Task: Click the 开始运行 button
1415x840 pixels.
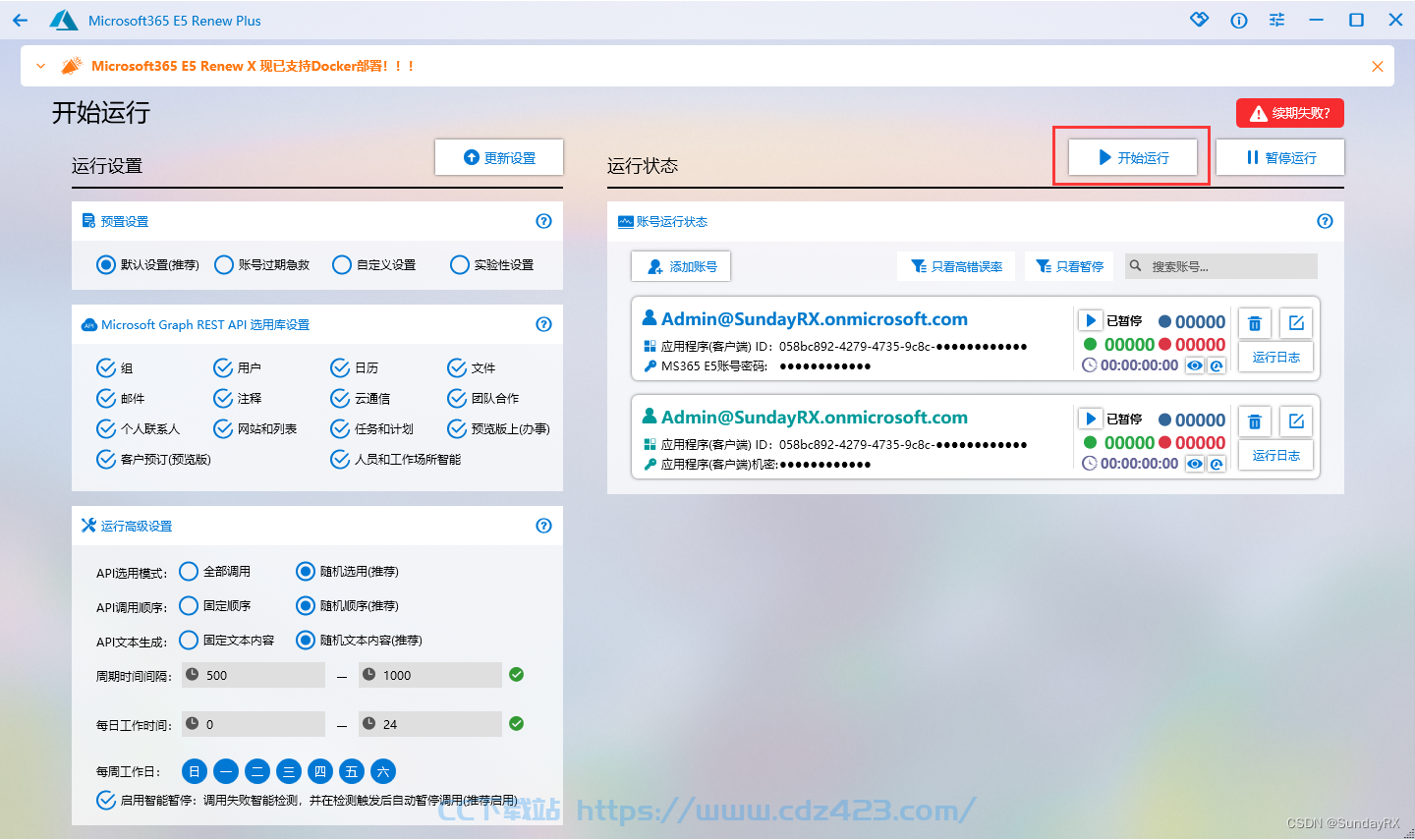Action: coord(1133,157)
